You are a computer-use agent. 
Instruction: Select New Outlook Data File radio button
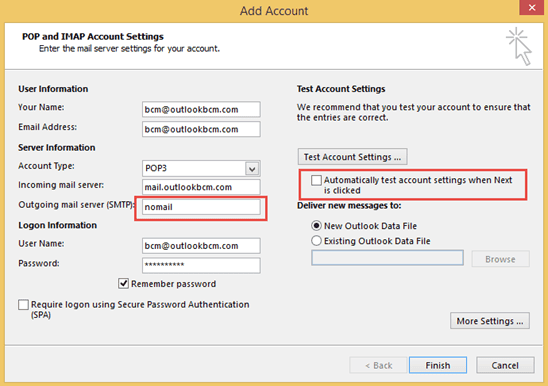point(316,226)
